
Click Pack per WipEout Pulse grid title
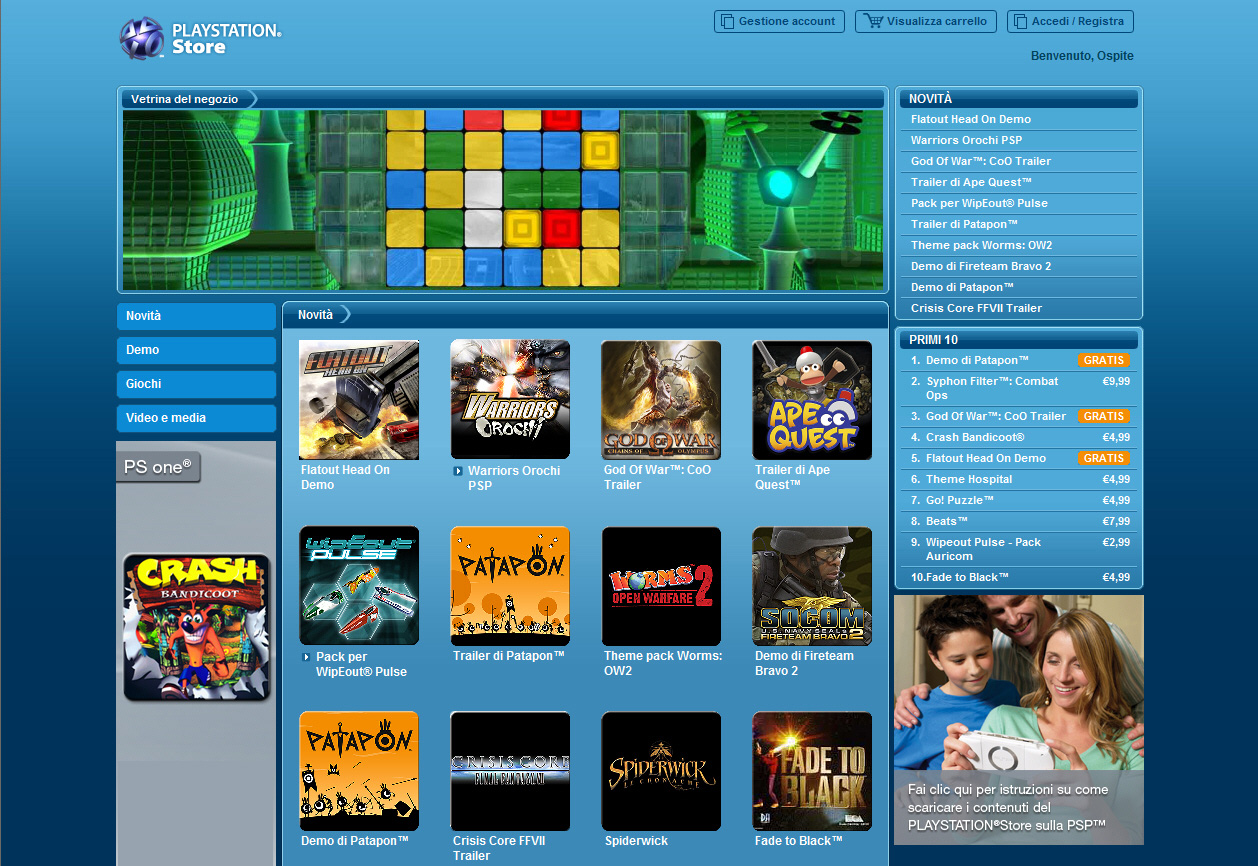pos(361,665)
